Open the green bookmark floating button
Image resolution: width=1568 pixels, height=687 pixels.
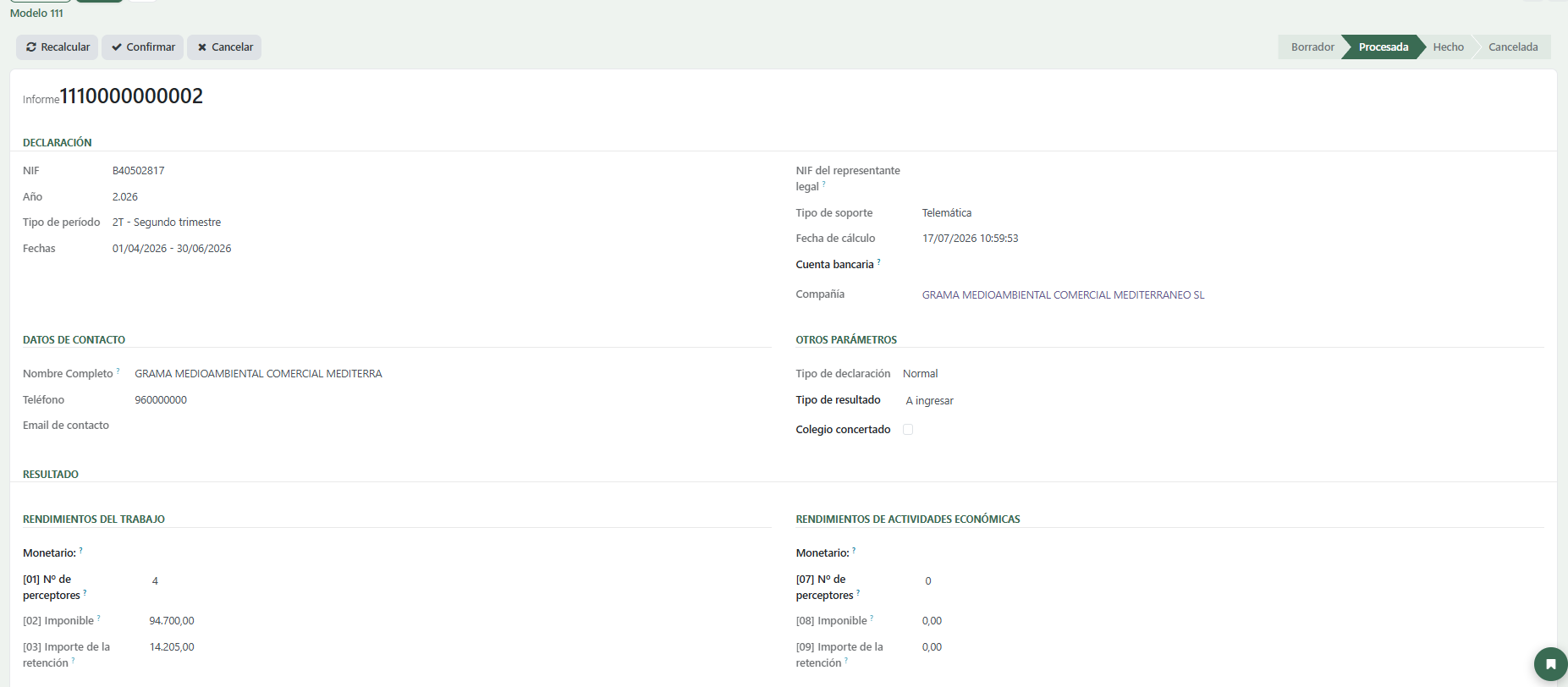pyautogui.click(x=1550, y=664)
